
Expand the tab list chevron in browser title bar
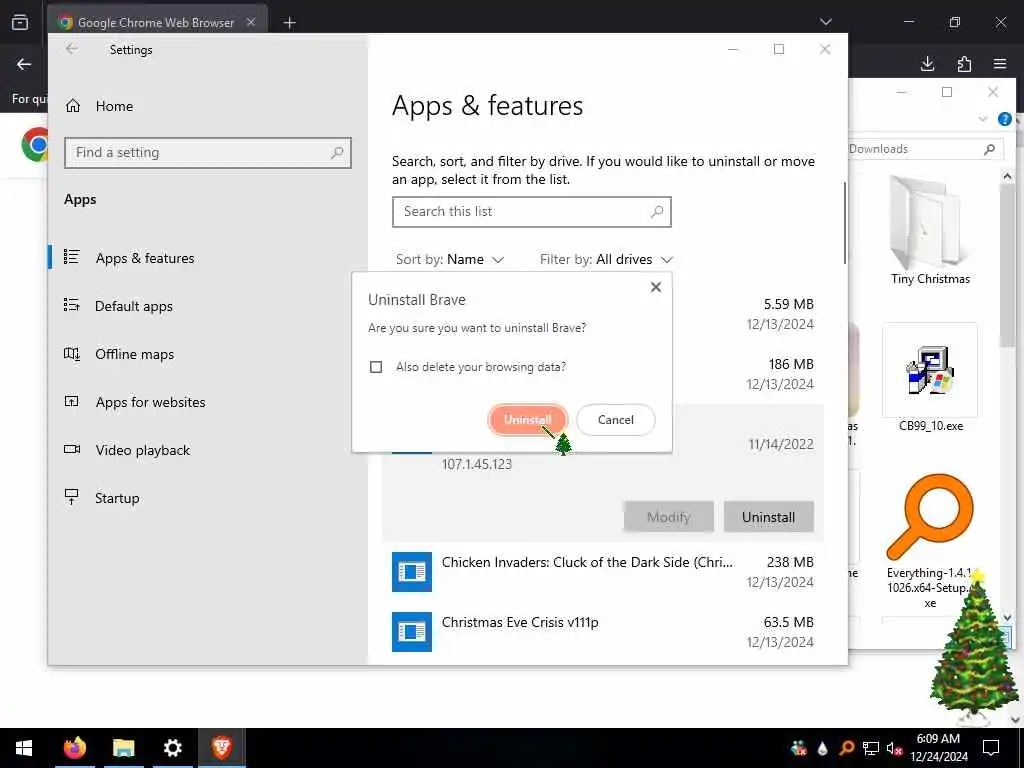coord(825,22)
